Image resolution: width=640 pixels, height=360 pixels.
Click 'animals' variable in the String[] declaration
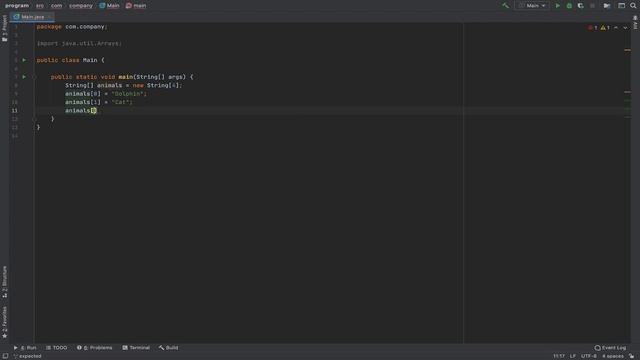click(x=109, y=85)
